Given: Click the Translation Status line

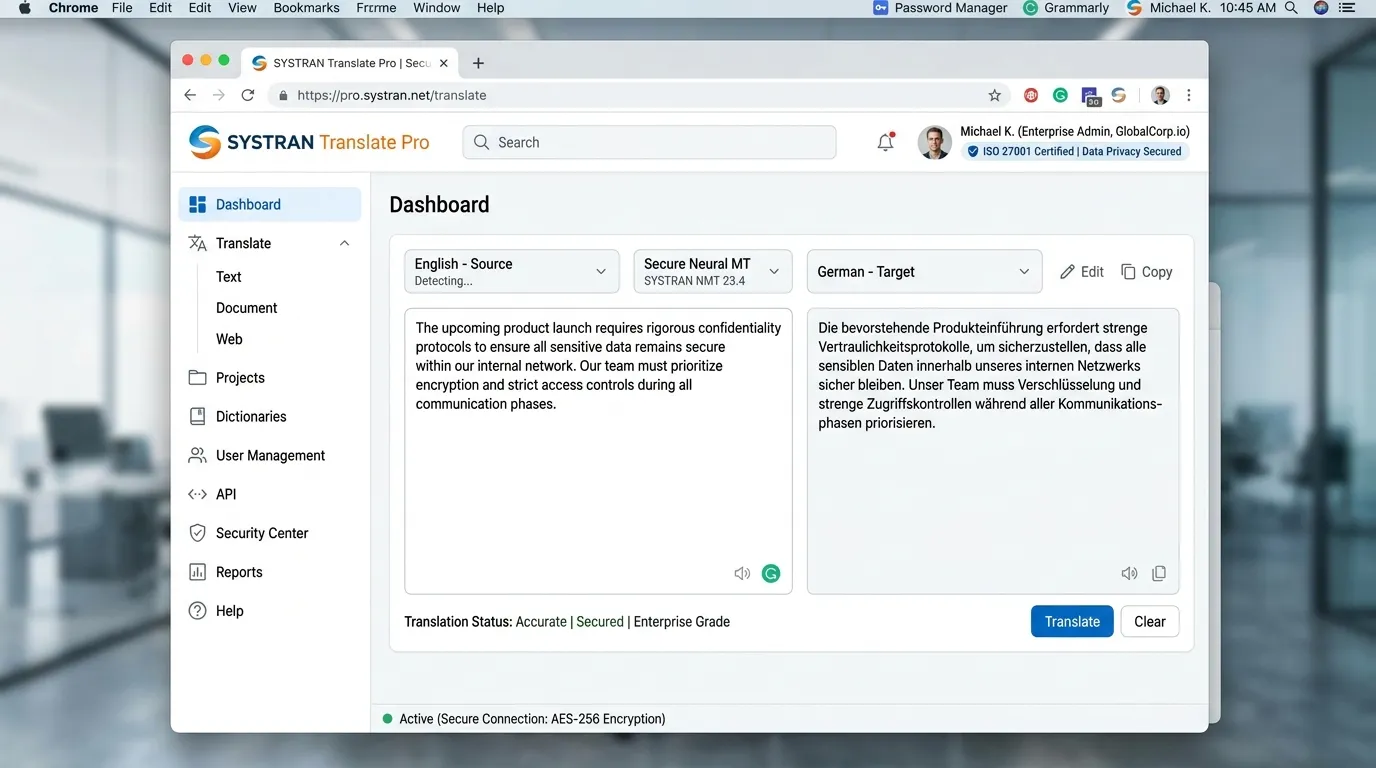Looking at the screenshot, I should point(567,622).
